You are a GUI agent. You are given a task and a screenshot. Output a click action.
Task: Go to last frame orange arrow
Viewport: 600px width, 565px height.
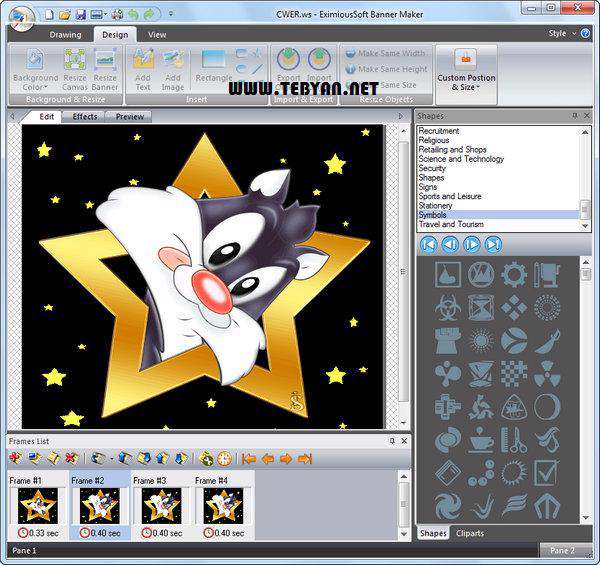305,458
